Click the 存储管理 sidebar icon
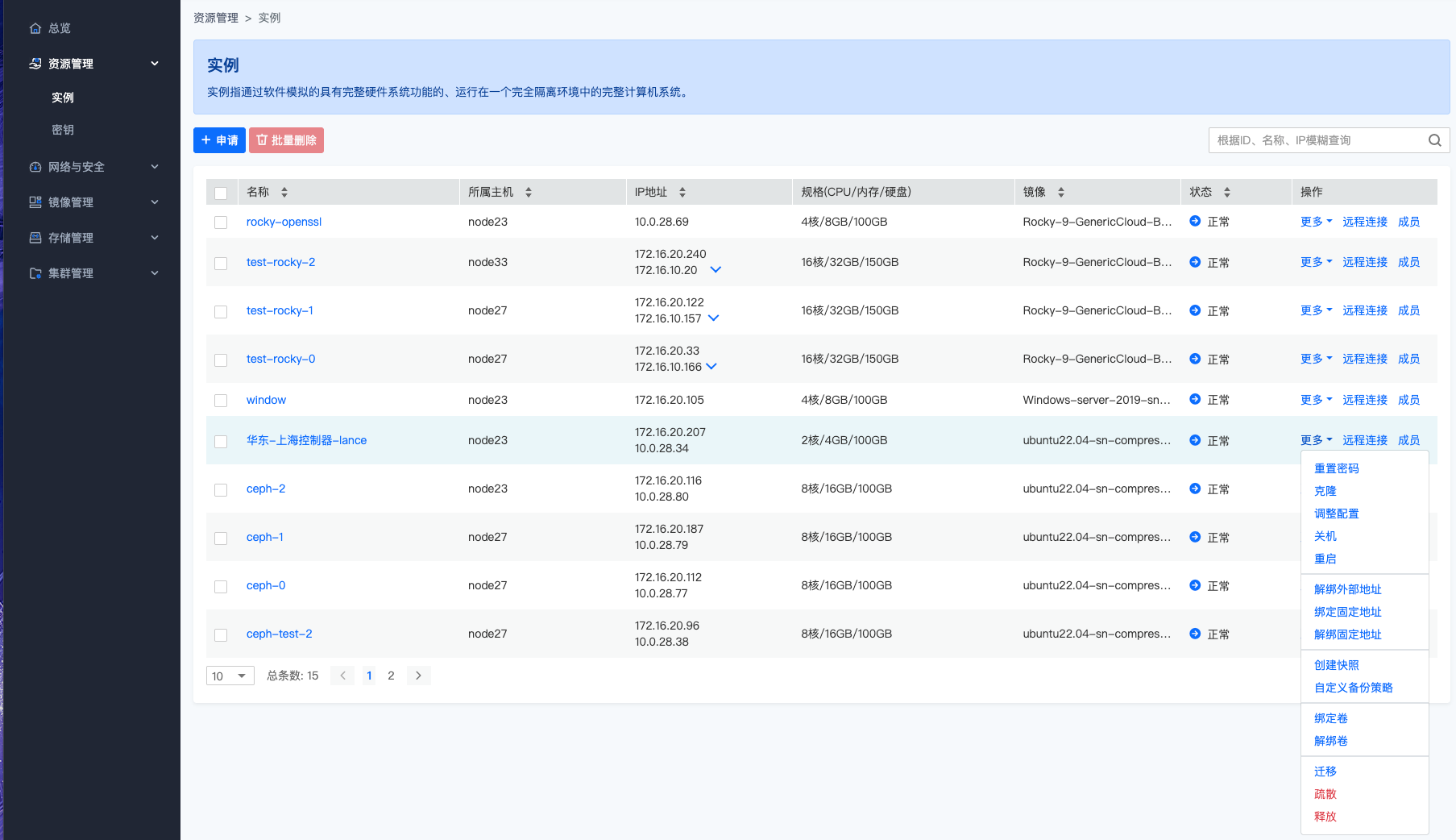 pos(35,238)
